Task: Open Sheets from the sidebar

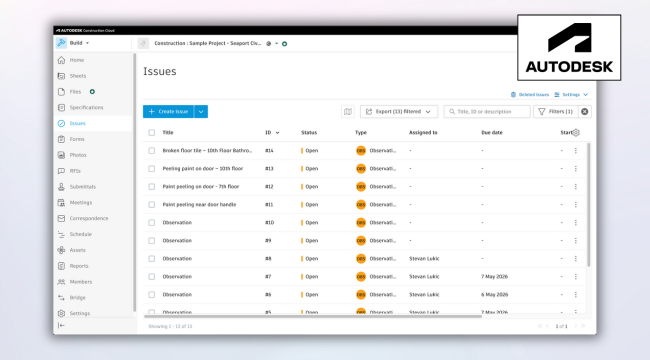Action: point(78,76)
